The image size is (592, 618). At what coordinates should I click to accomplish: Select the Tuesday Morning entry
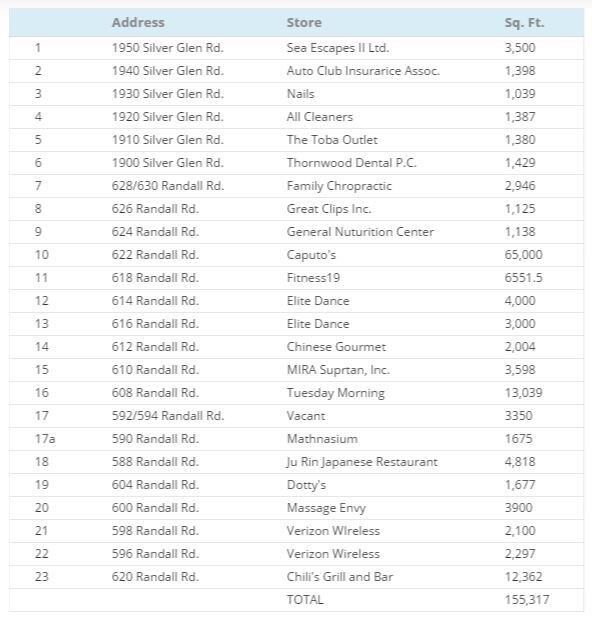[335, 393]
